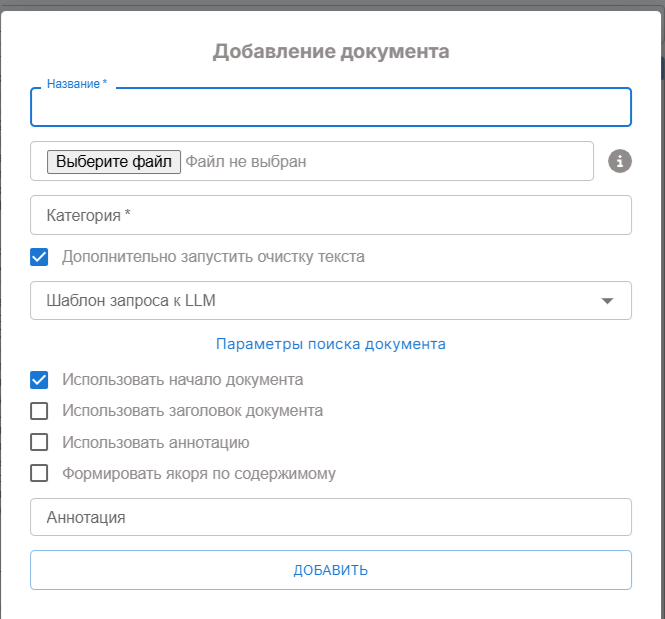The height and width of the screenshot is (619, 665).
Task: Uncheck 'Использовать начало документа' checkbox
Action: pyautogui.click(x=40, y=380)
